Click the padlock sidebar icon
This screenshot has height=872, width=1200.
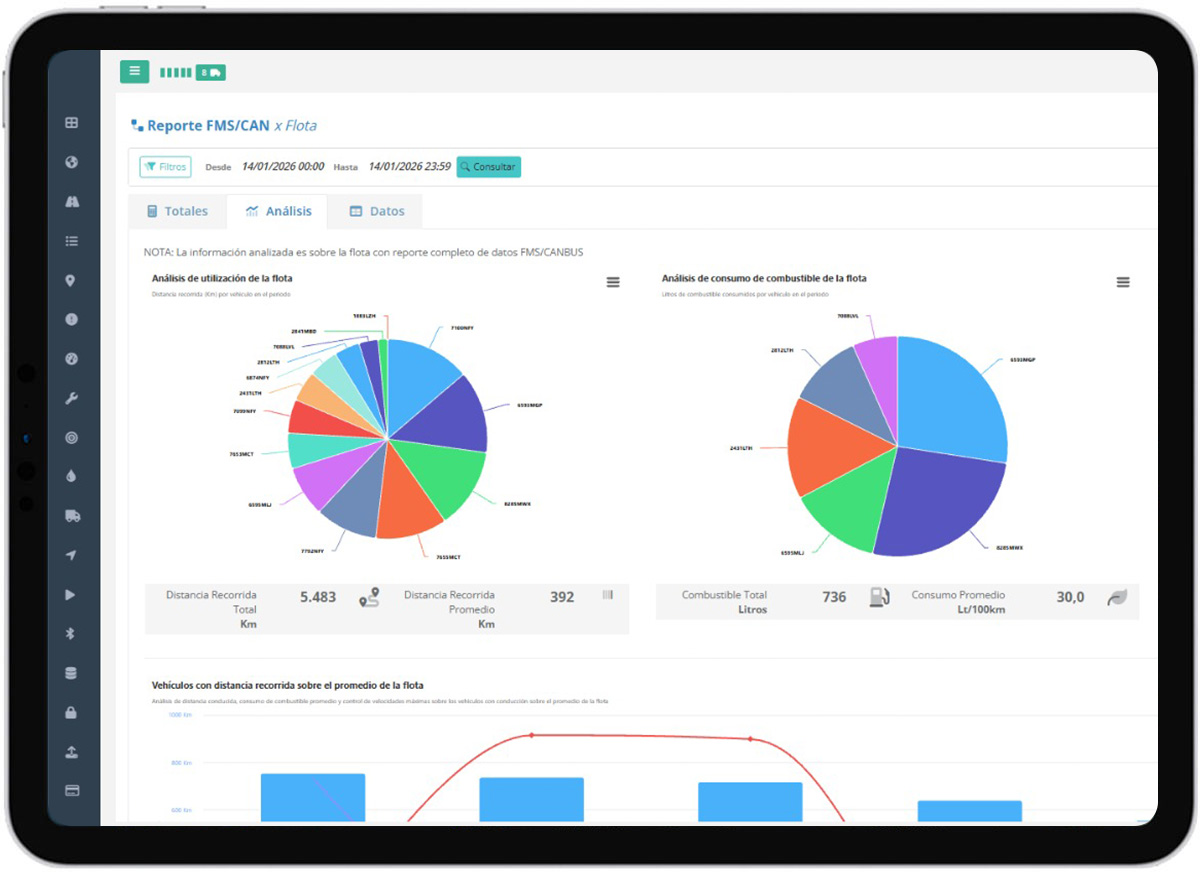coord(71,713)
